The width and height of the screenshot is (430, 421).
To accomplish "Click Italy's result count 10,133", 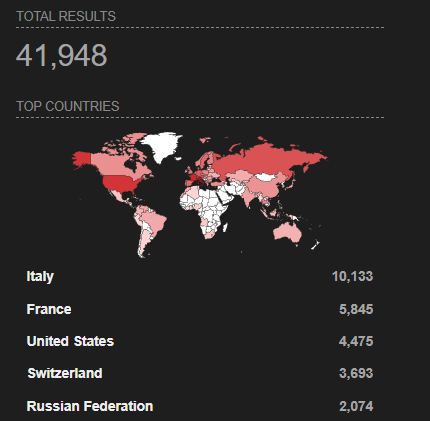I will coord(352,276).
